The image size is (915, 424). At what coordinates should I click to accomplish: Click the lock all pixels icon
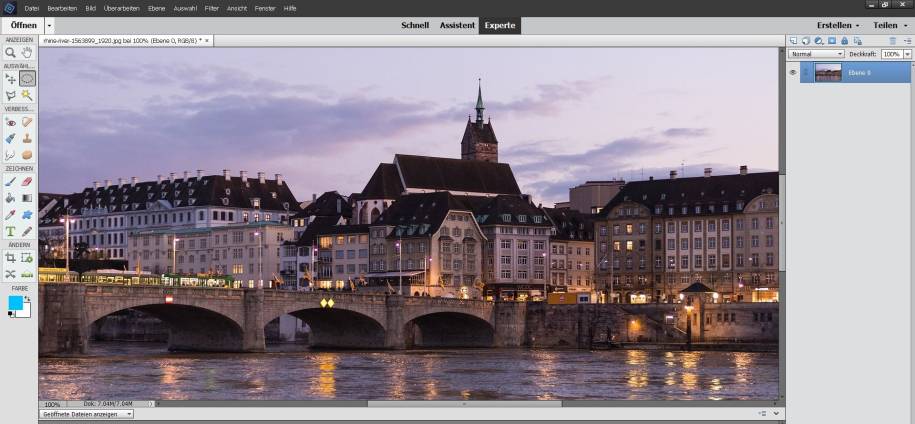(845, 41)
